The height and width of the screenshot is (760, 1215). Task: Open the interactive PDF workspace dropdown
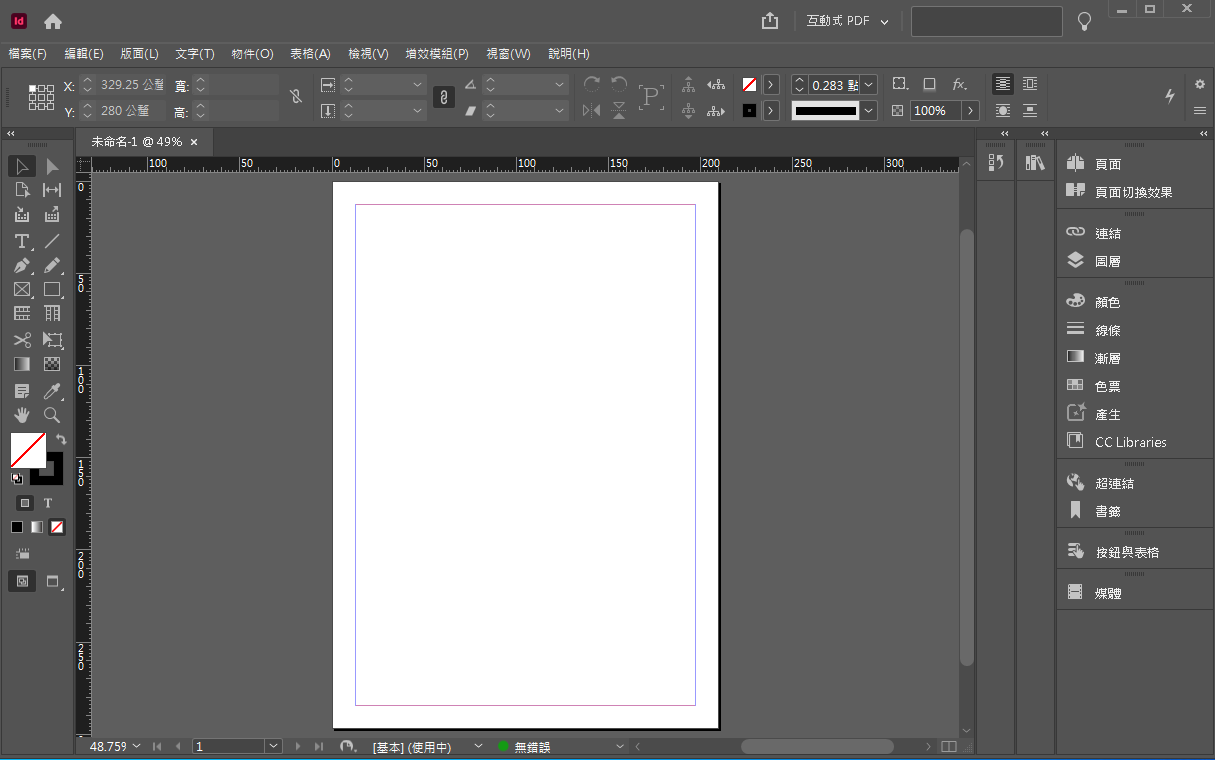pyautogui.click(x=848, y=21)
